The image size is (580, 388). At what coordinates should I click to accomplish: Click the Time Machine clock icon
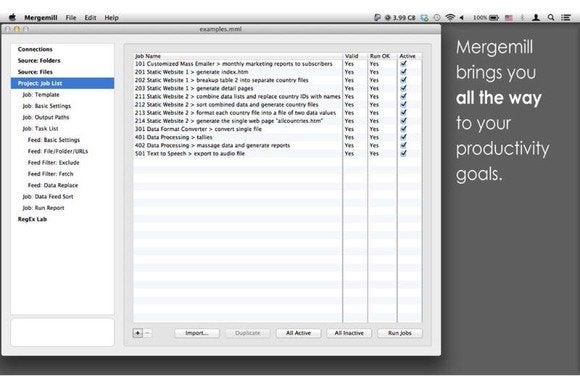click(x=437, y=17)
